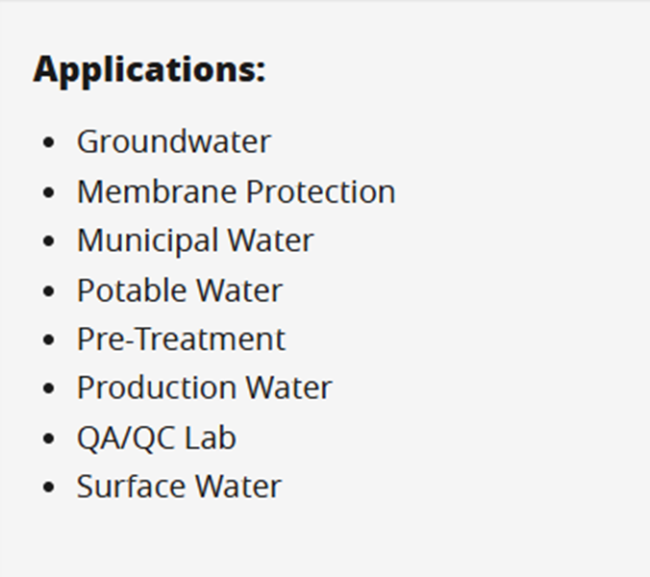Click the Applications heading

[149, 70]
